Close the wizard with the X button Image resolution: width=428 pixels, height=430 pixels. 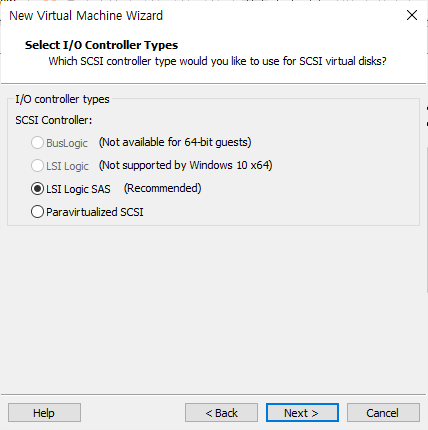point(412,15)
